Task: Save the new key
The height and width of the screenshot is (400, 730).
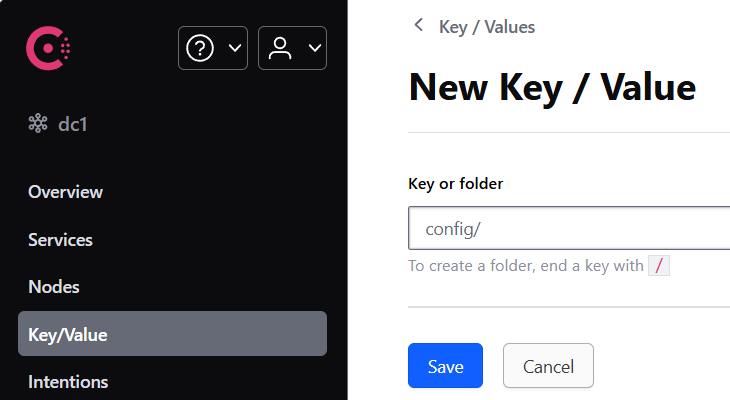Action: 445,366
